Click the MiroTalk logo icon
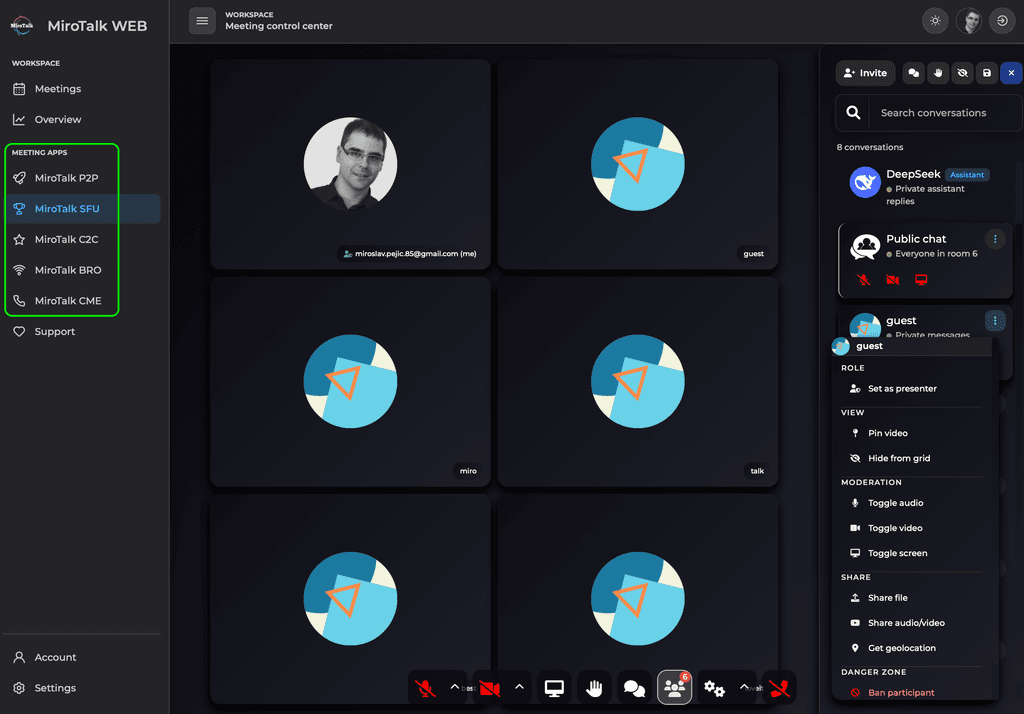Viewport: 1024px width, 714px height. [22, 25]
